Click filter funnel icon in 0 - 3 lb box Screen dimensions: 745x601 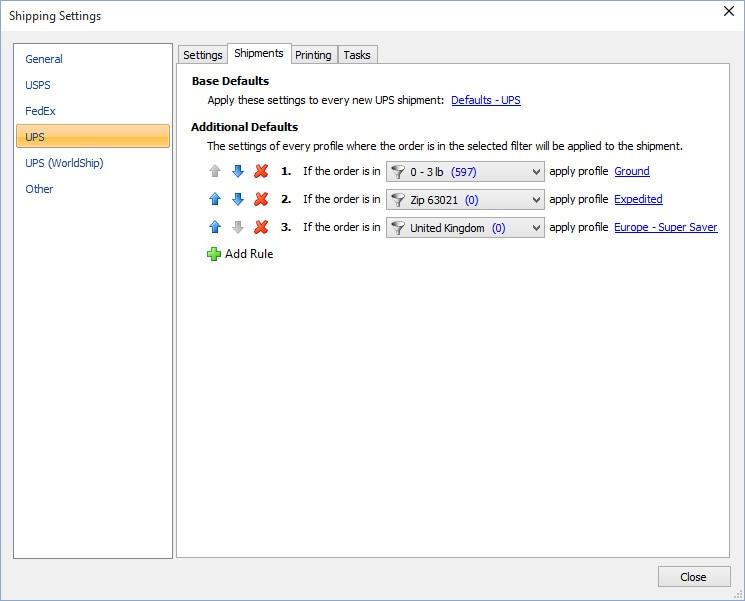[397, 172]
